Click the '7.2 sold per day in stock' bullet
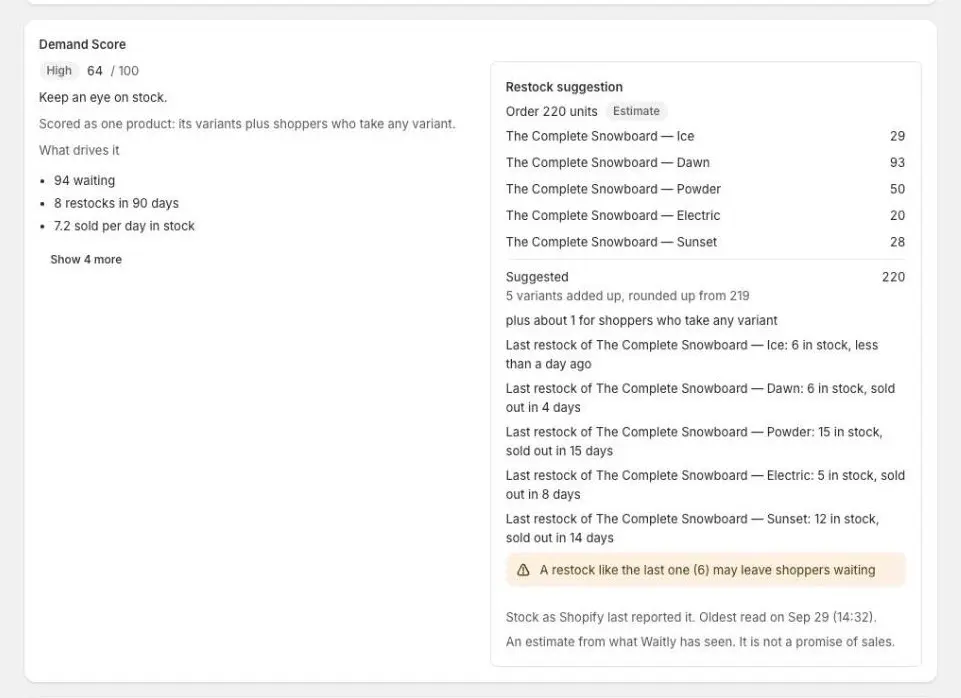The image size is (961, 698). pyautogui.click(x=124, y=226)
